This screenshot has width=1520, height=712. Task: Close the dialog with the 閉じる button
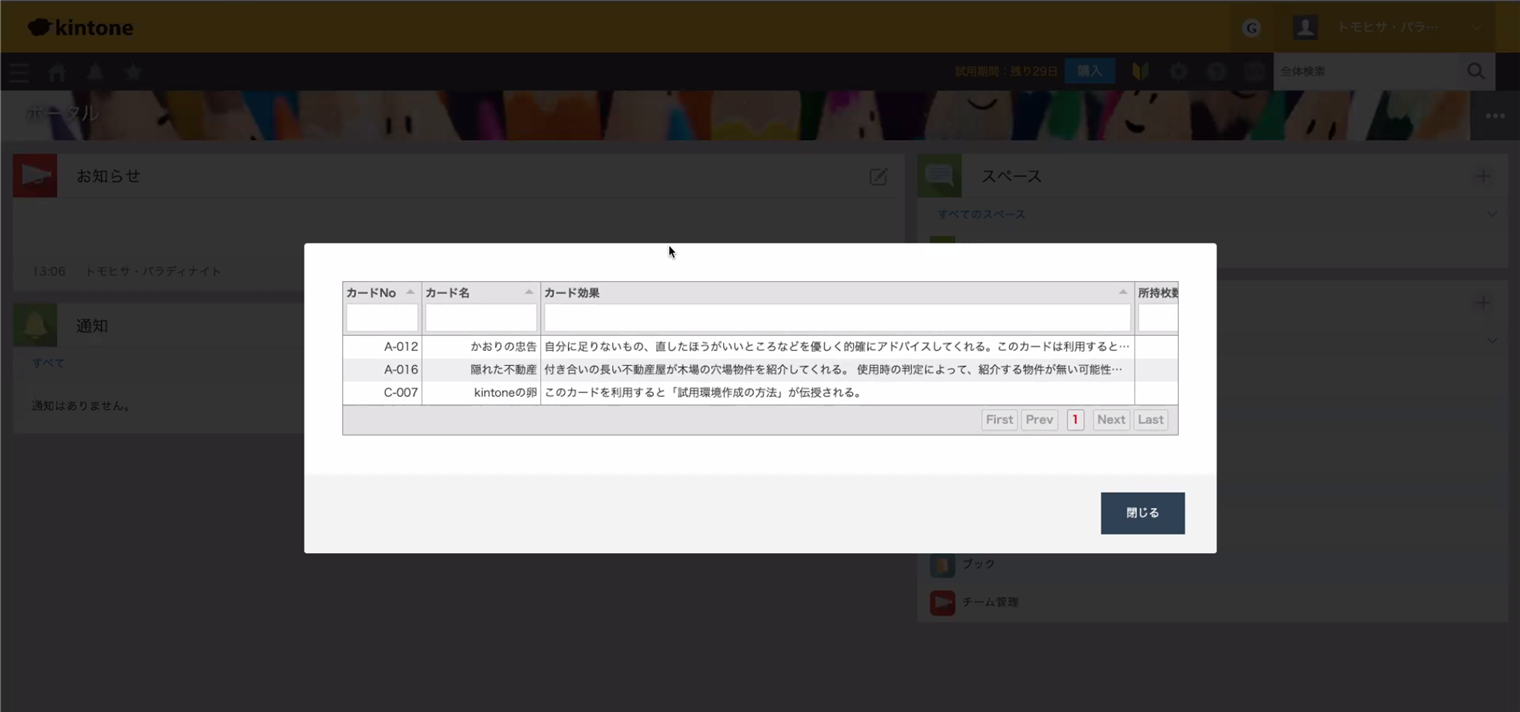(1142, 513)
